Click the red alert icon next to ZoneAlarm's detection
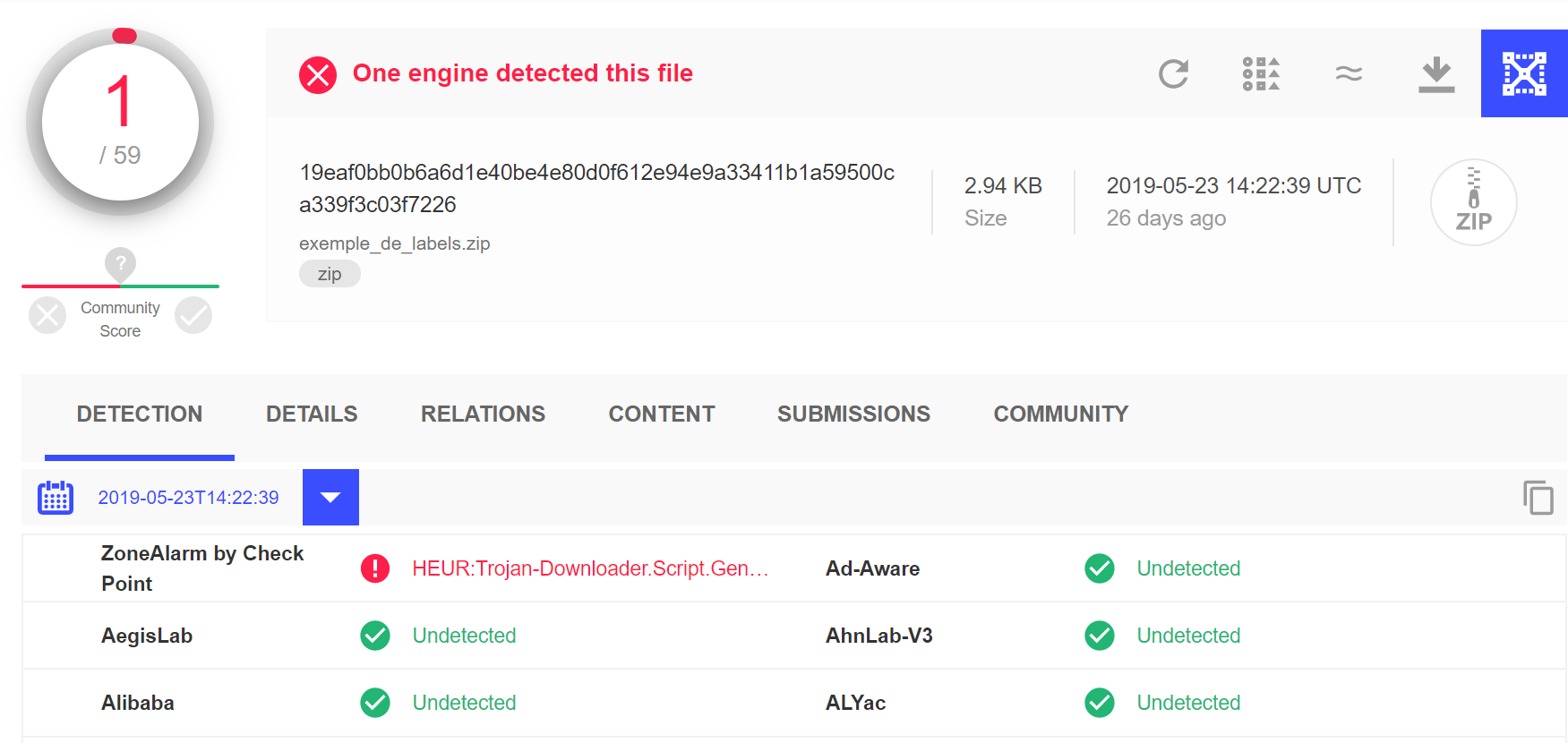The width and height of the screenshot is (1568, 743). tap(375, 568)
